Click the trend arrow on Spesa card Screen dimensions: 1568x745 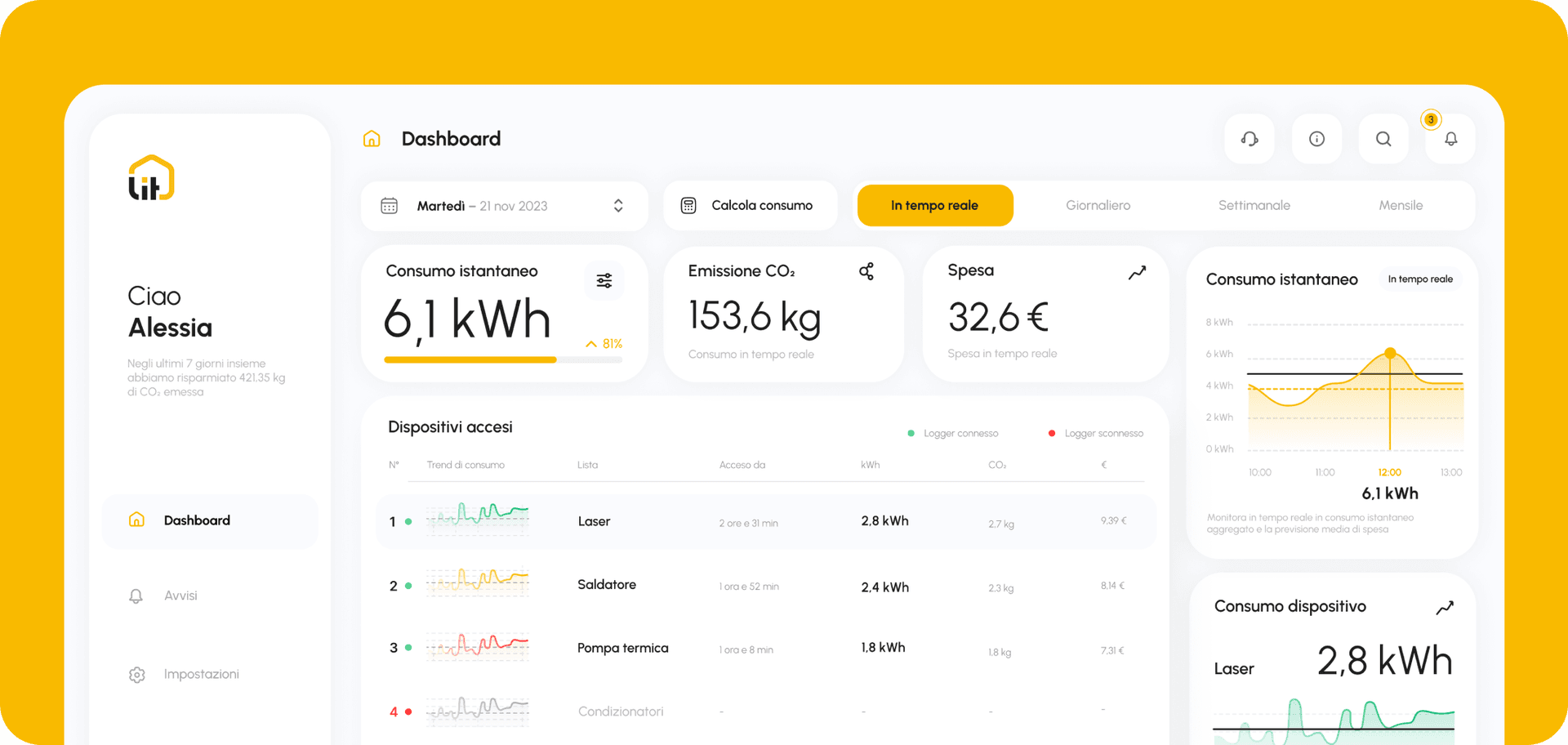[x=1137, y=273]
